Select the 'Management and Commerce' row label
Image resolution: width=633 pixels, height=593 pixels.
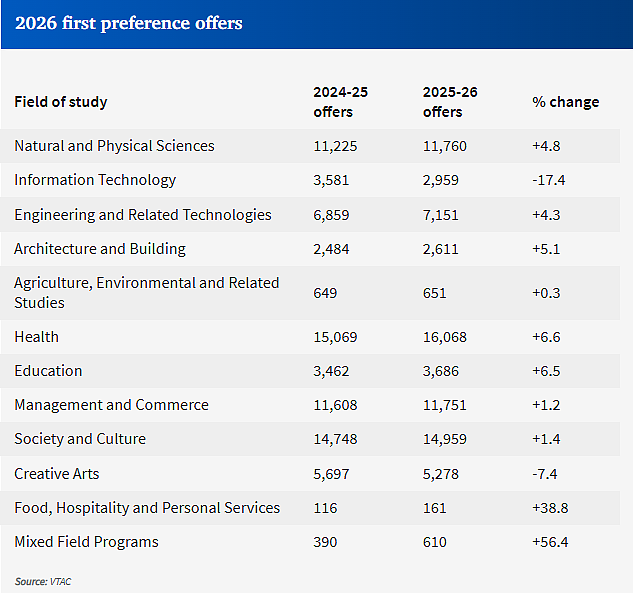point(111,404)
